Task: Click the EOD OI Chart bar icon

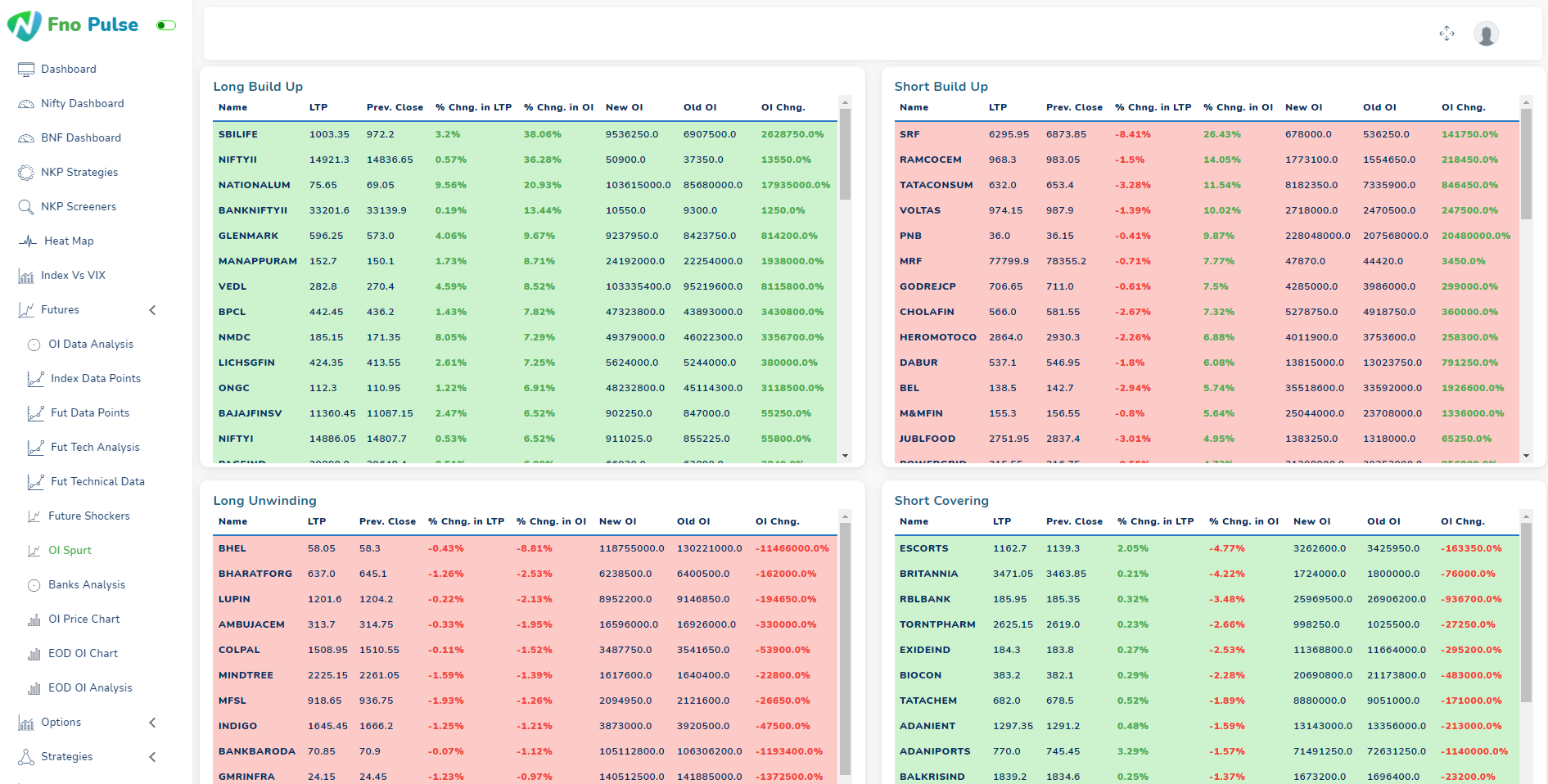Action: pos(34,654)
